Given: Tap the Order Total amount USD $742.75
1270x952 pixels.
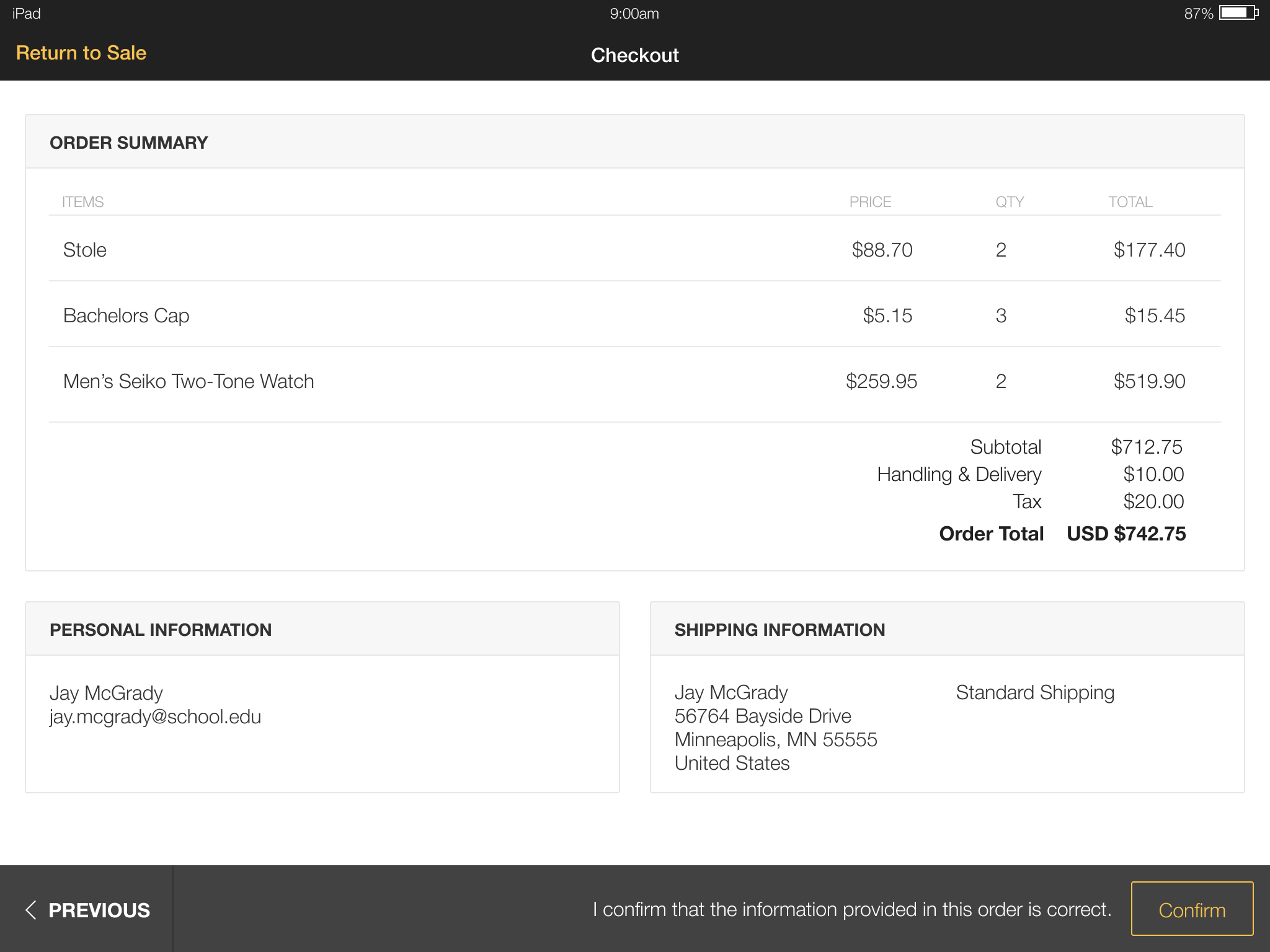Looking at the screenshot, I should 1126,534.
